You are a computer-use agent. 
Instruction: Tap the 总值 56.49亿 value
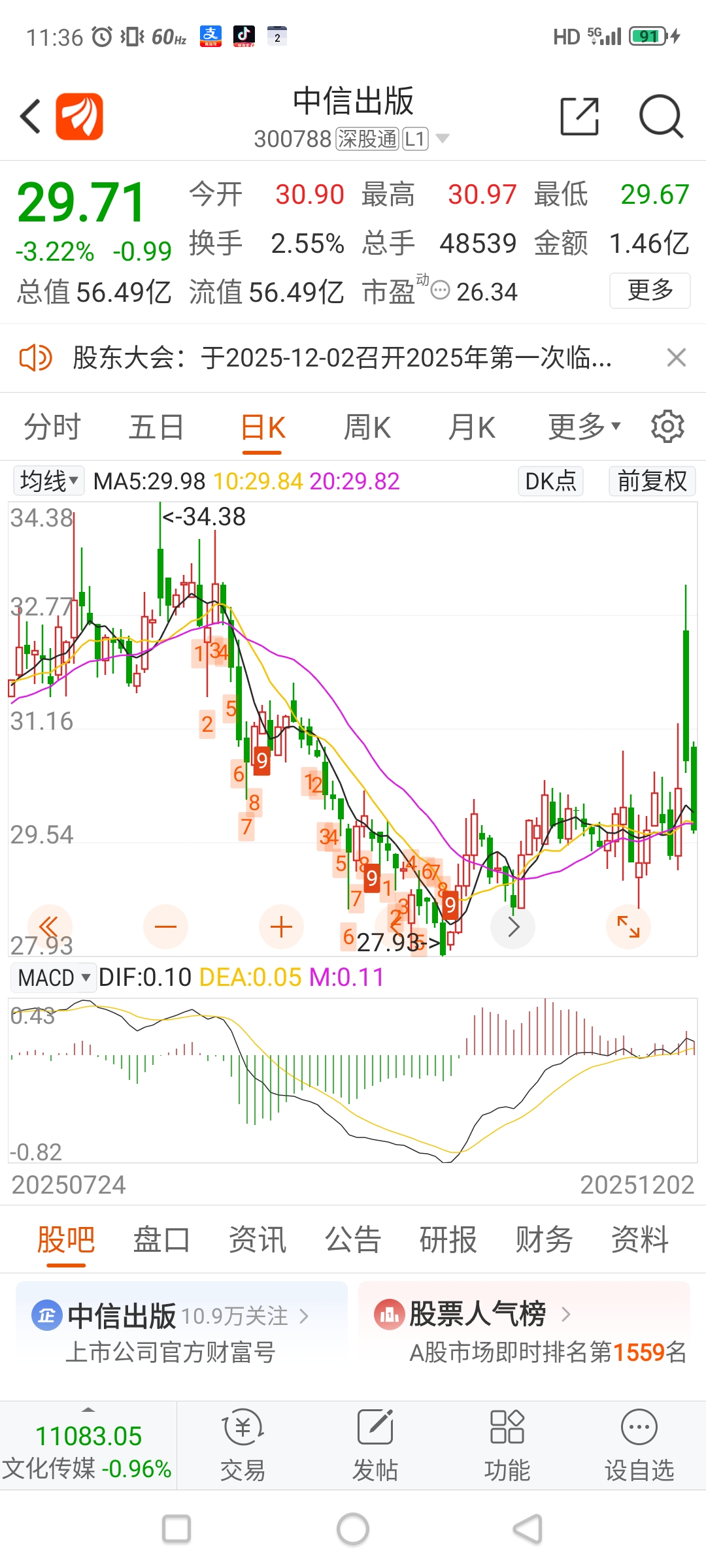click(x=94, y=292)
